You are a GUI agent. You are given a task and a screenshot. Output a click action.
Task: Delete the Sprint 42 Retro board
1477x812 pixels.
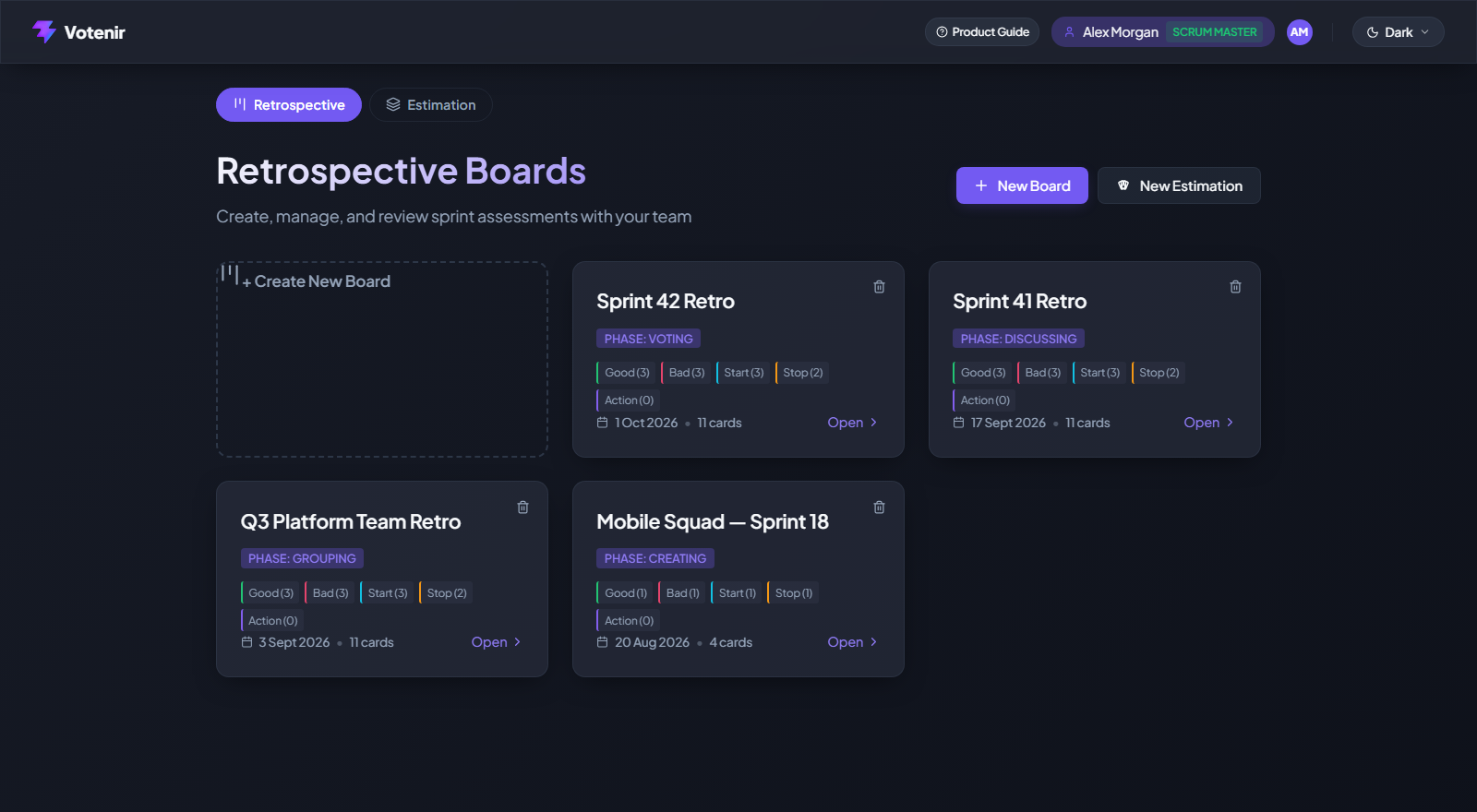(x=879, y=287)
